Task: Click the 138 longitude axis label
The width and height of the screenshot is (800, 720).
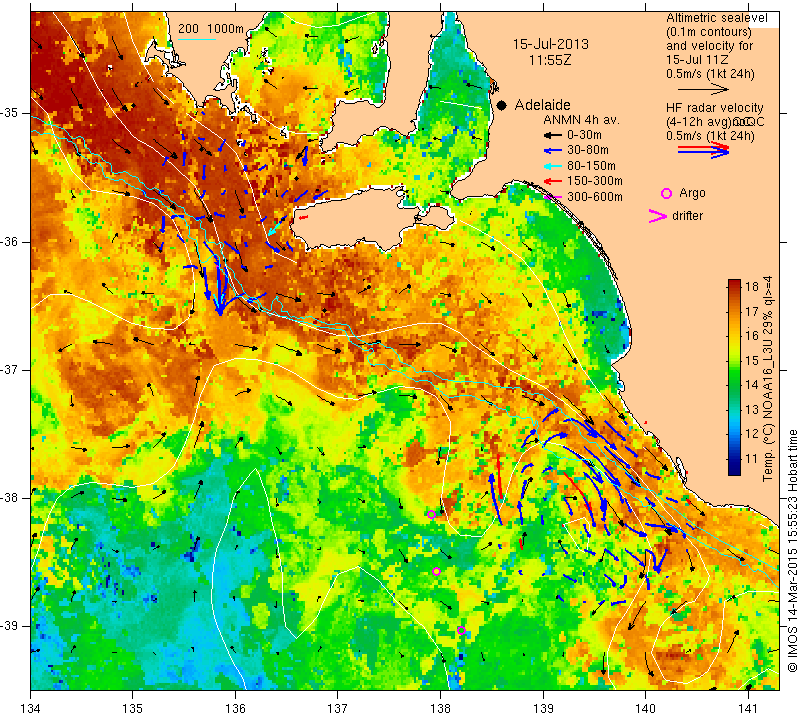Action: pos(440,709)
